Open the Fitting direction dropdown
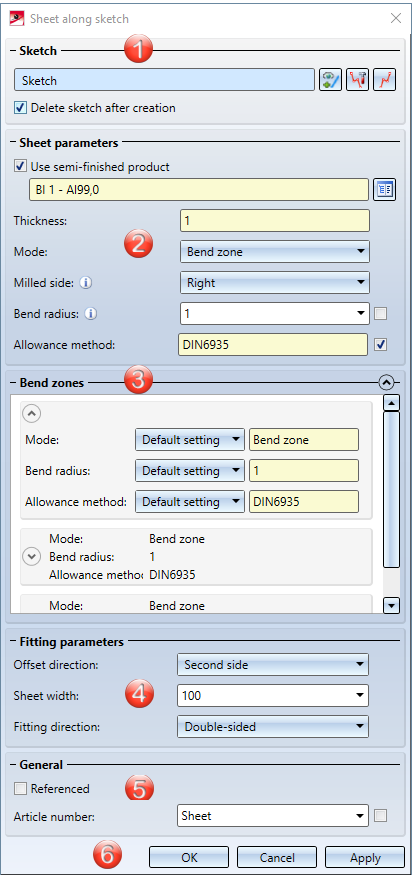The width and height of the screenshot is (415, 875). coord(273,727)
